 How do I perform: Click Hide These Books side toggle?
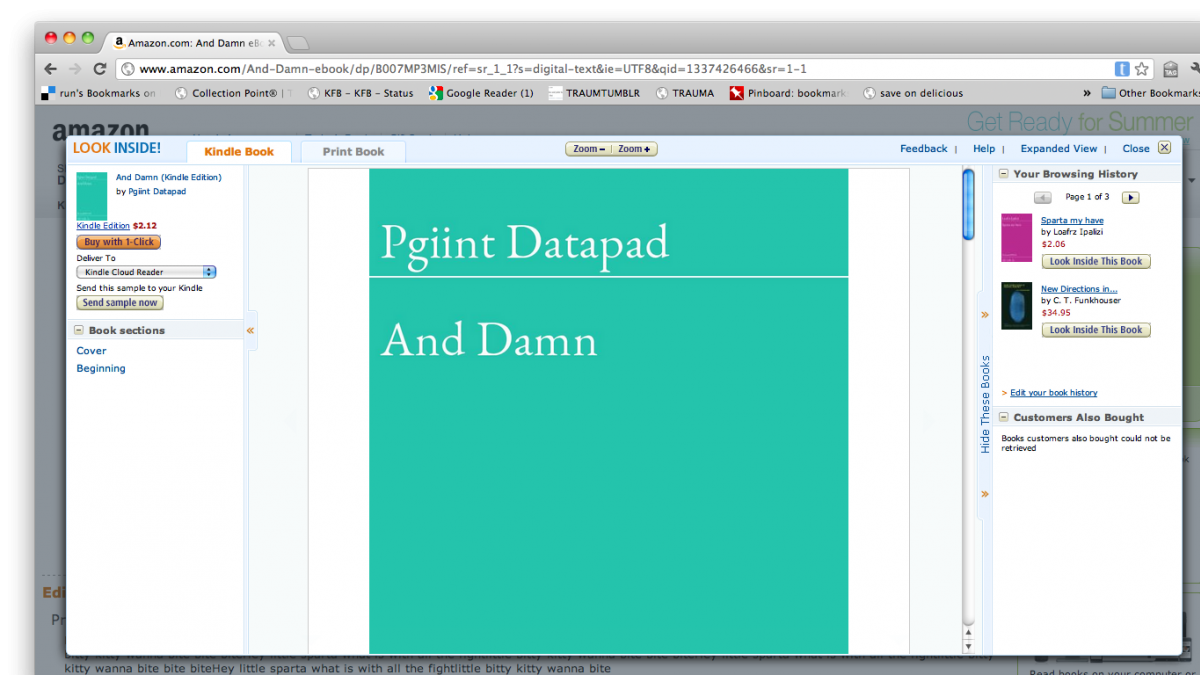point(985,404)
